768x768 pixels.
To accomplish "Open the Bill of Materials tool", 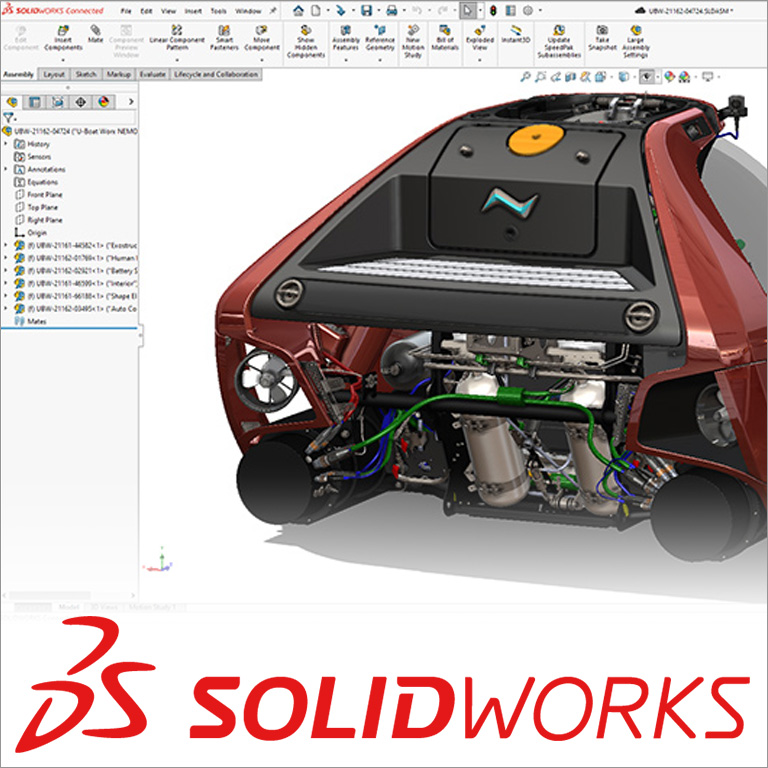I will coord(445,39).
